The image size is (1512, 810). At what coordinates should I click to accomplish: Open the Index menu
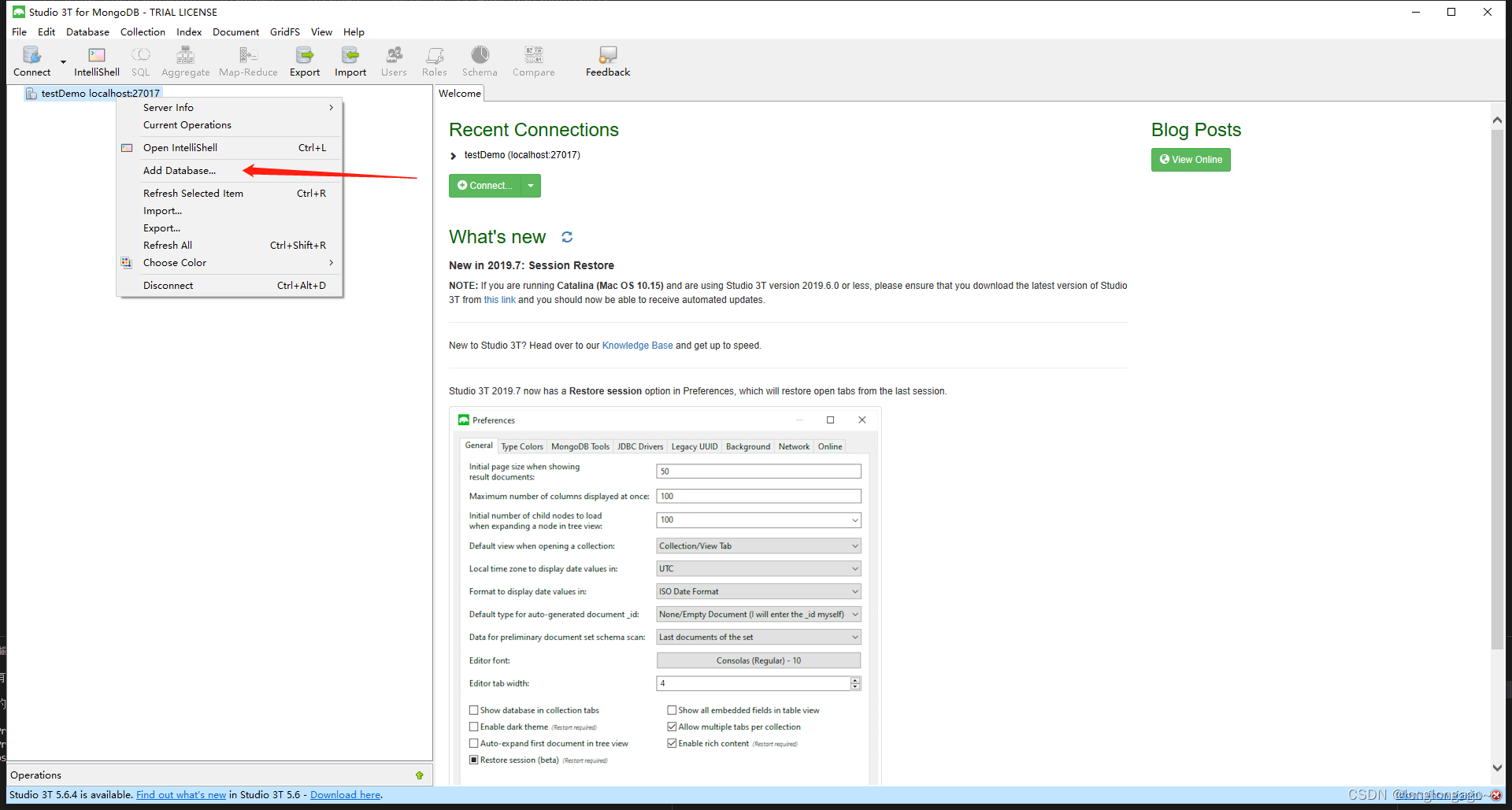pyautogui.click(x=189, y=32)
